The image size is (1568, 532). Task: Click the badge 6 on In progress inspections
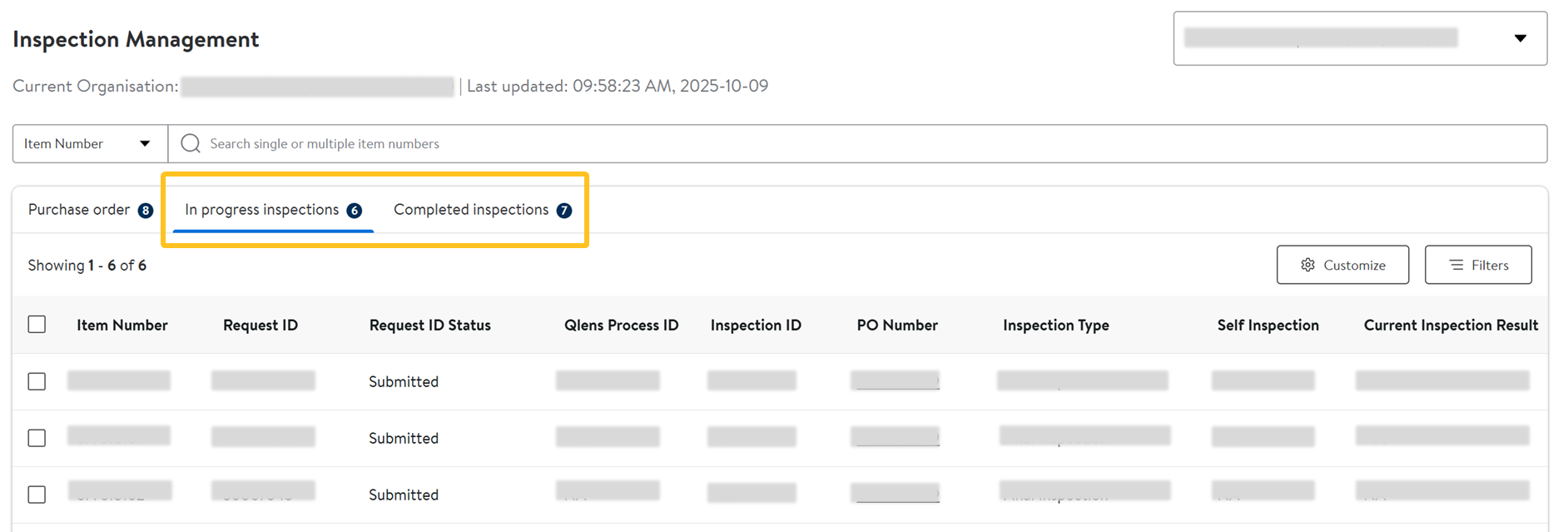click(x=355, y=211)
